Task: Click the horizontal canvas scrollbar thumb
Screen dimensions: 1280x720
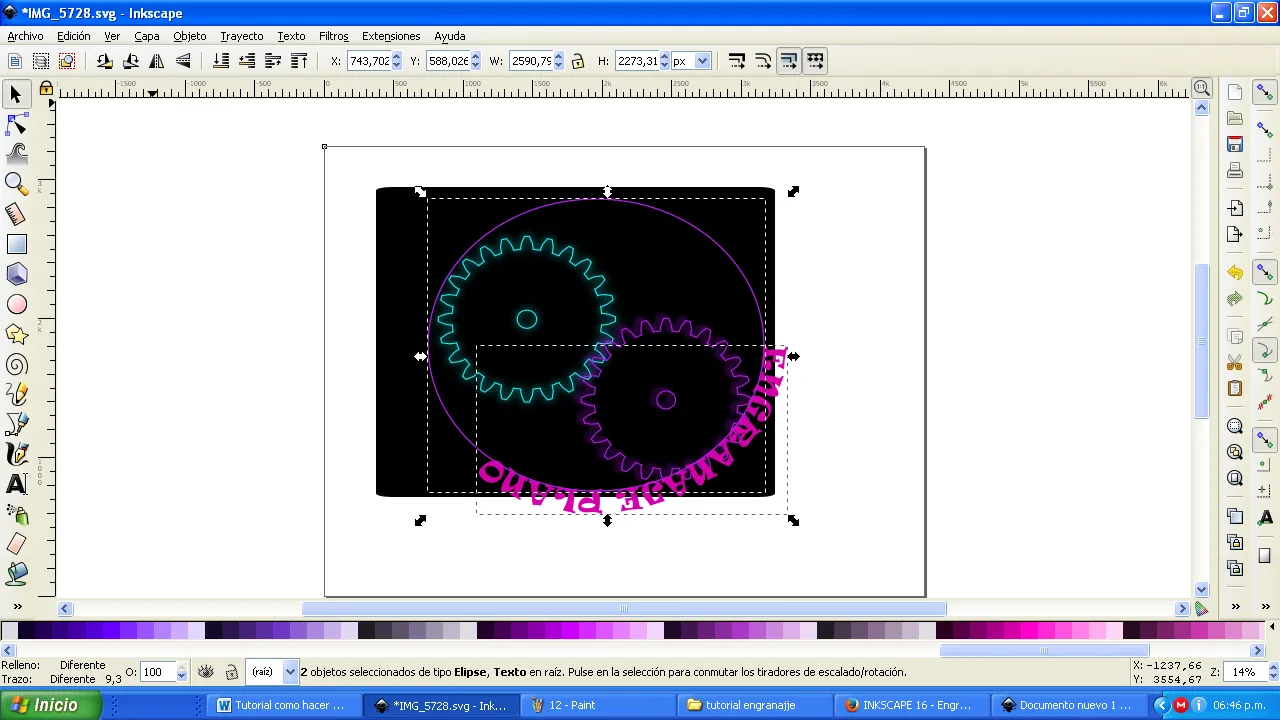Action: (x=624, y=608)
